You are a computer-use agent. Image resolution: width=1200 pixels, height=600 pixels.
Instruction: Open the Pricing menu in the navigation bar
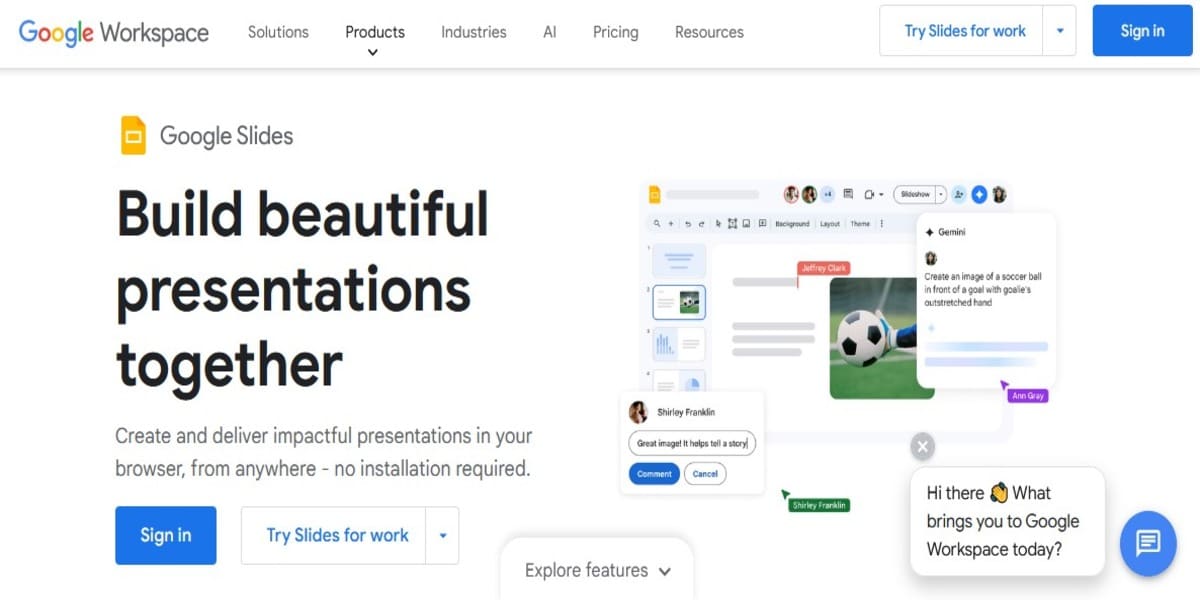pos(615,31)
